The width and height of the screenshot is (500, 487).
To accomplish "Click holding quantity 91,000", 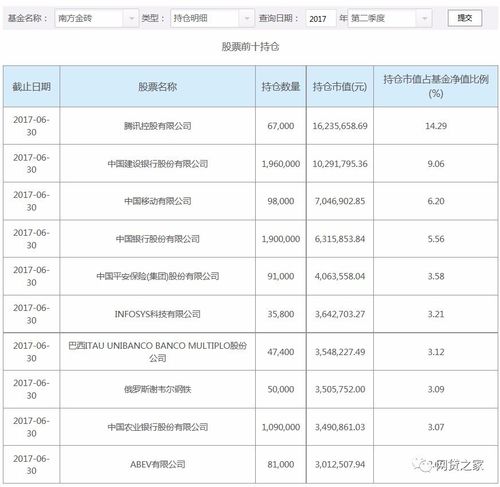I will pyautogui.click(x=281, y=276).
